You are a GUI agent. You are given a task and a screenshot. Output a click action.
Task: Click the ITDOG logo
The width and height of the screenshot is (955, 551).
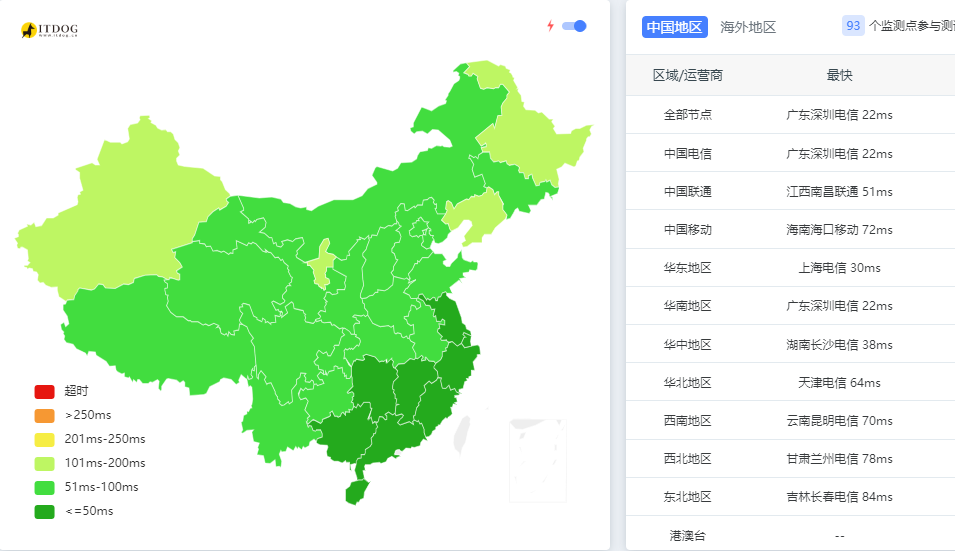[48, 31]
